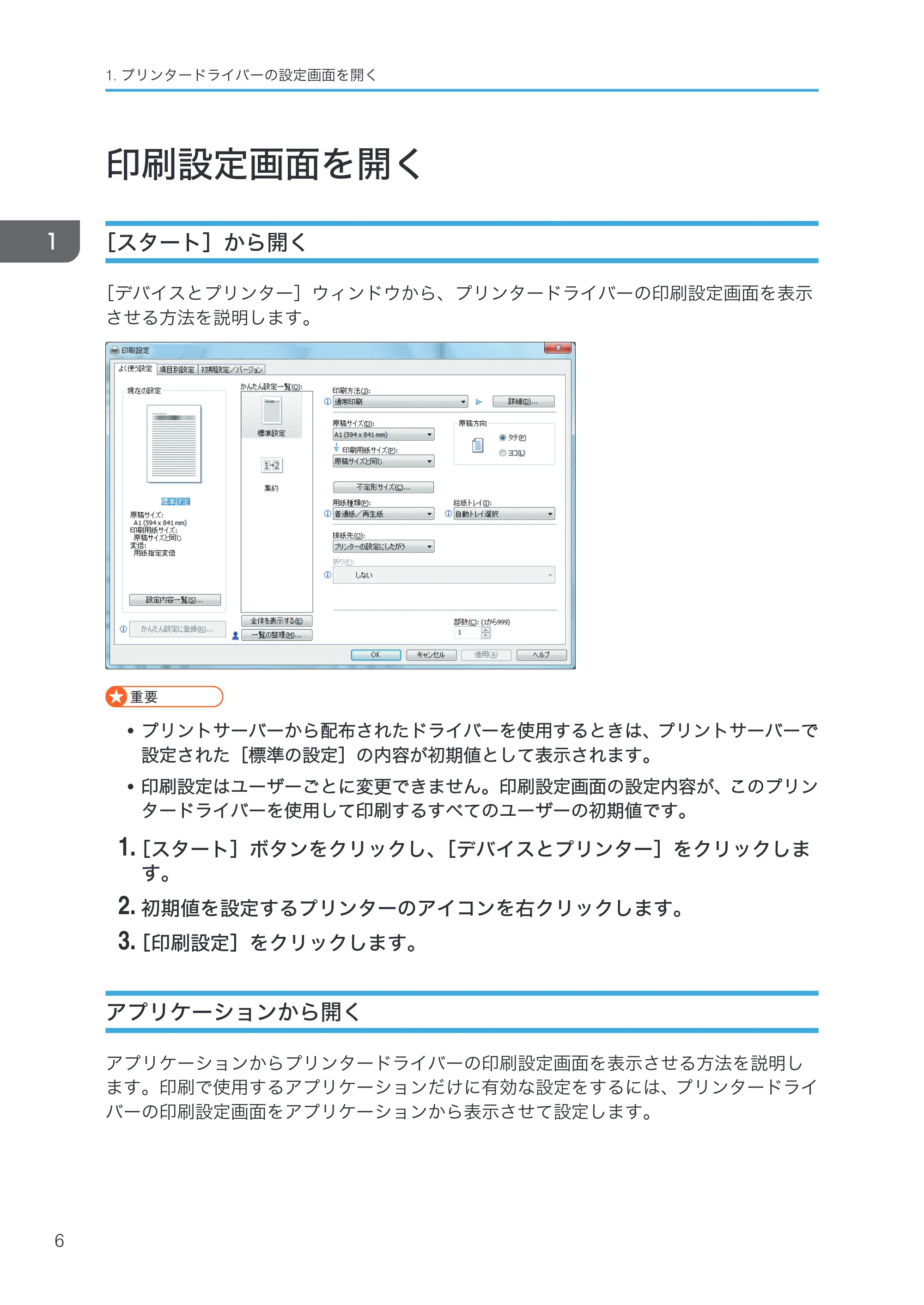Image resolution: width=924 pixels, height=1305 pixels.
Task: Click 不定形サイズ(C)... button
Action: click(383, 487)
